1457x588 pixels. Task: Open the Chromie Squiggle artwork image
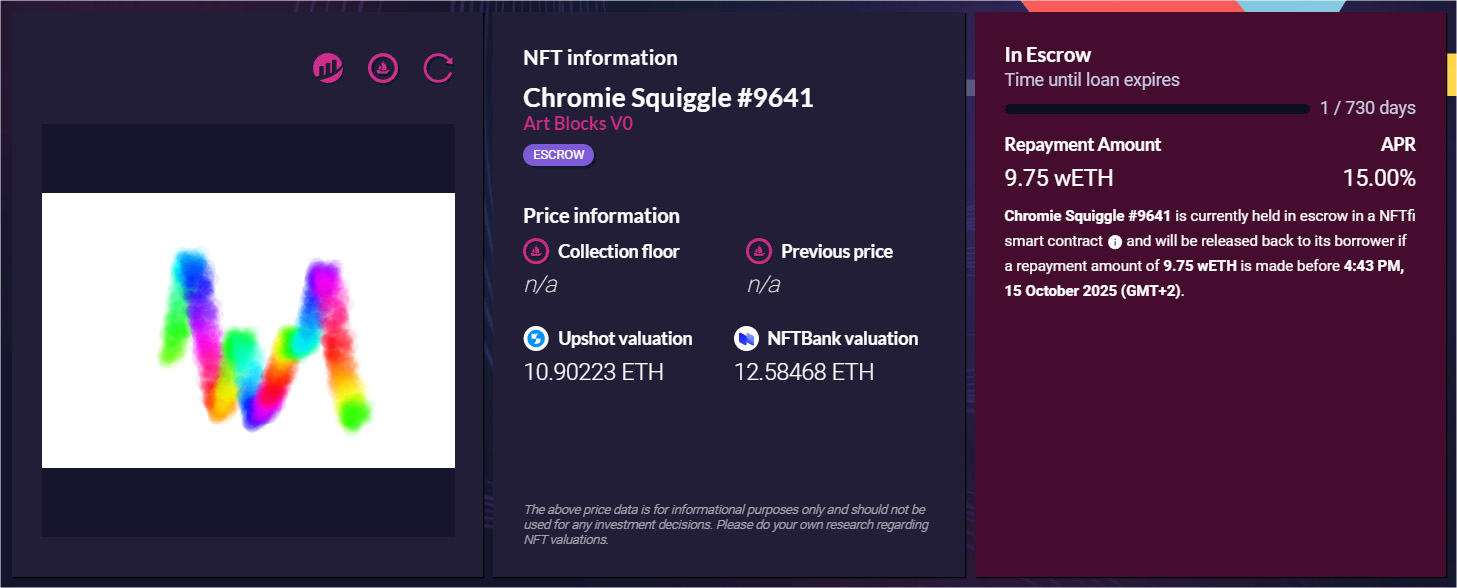248,330
